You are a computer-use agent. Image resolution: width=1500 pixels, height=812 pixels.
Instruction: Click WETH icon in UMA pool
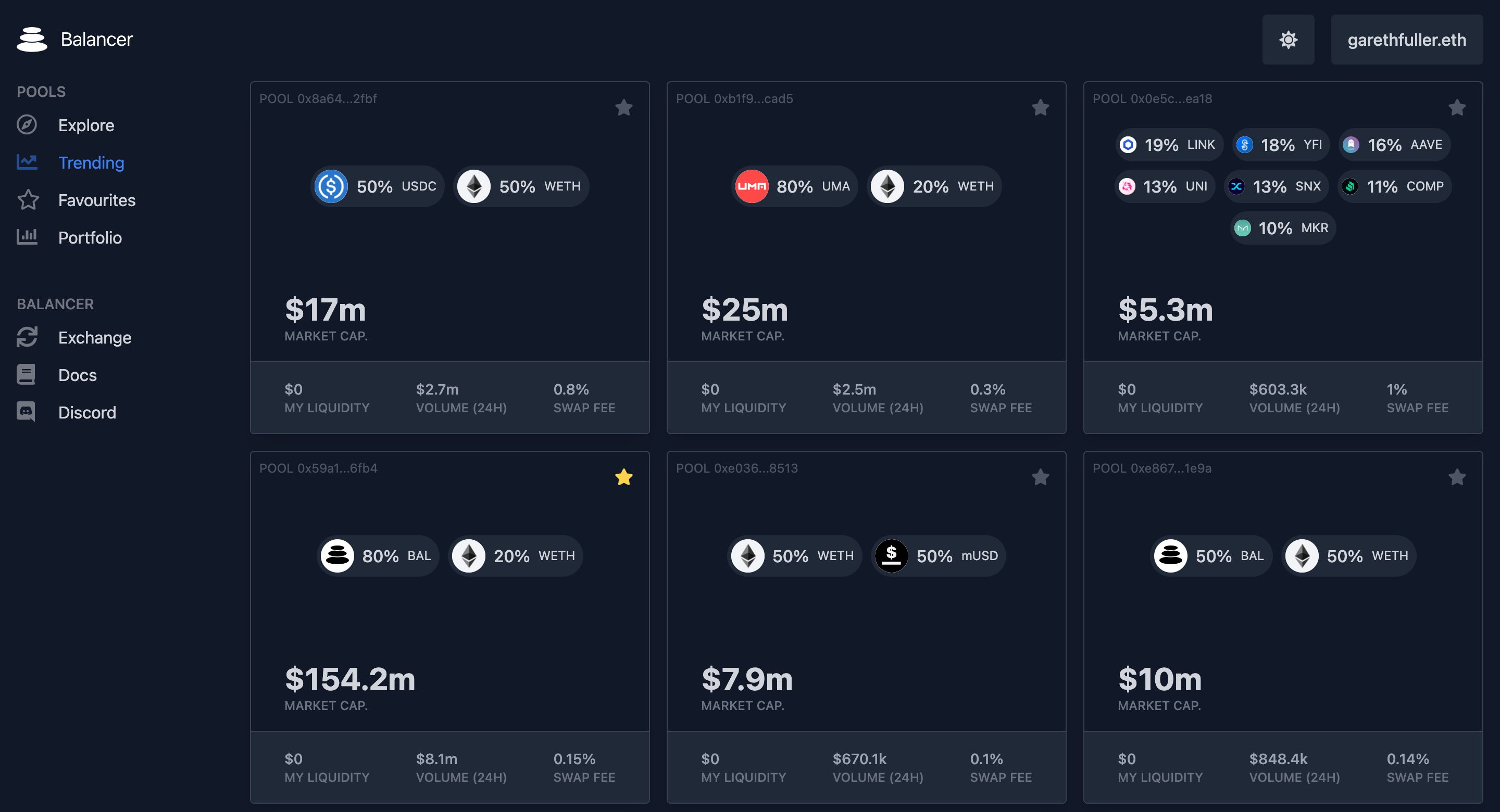tap(888, 186)
